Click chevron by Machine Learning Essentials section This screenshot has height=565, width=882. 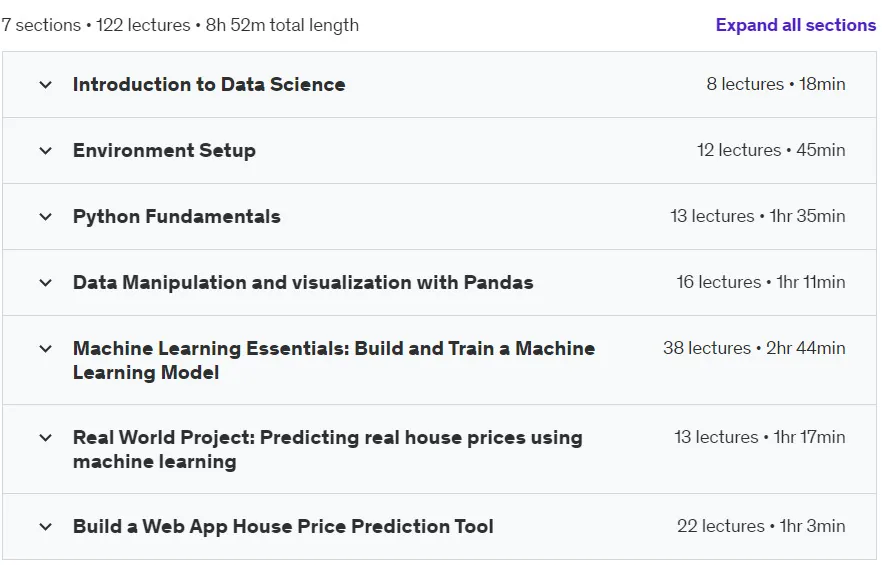pos(46,349)
